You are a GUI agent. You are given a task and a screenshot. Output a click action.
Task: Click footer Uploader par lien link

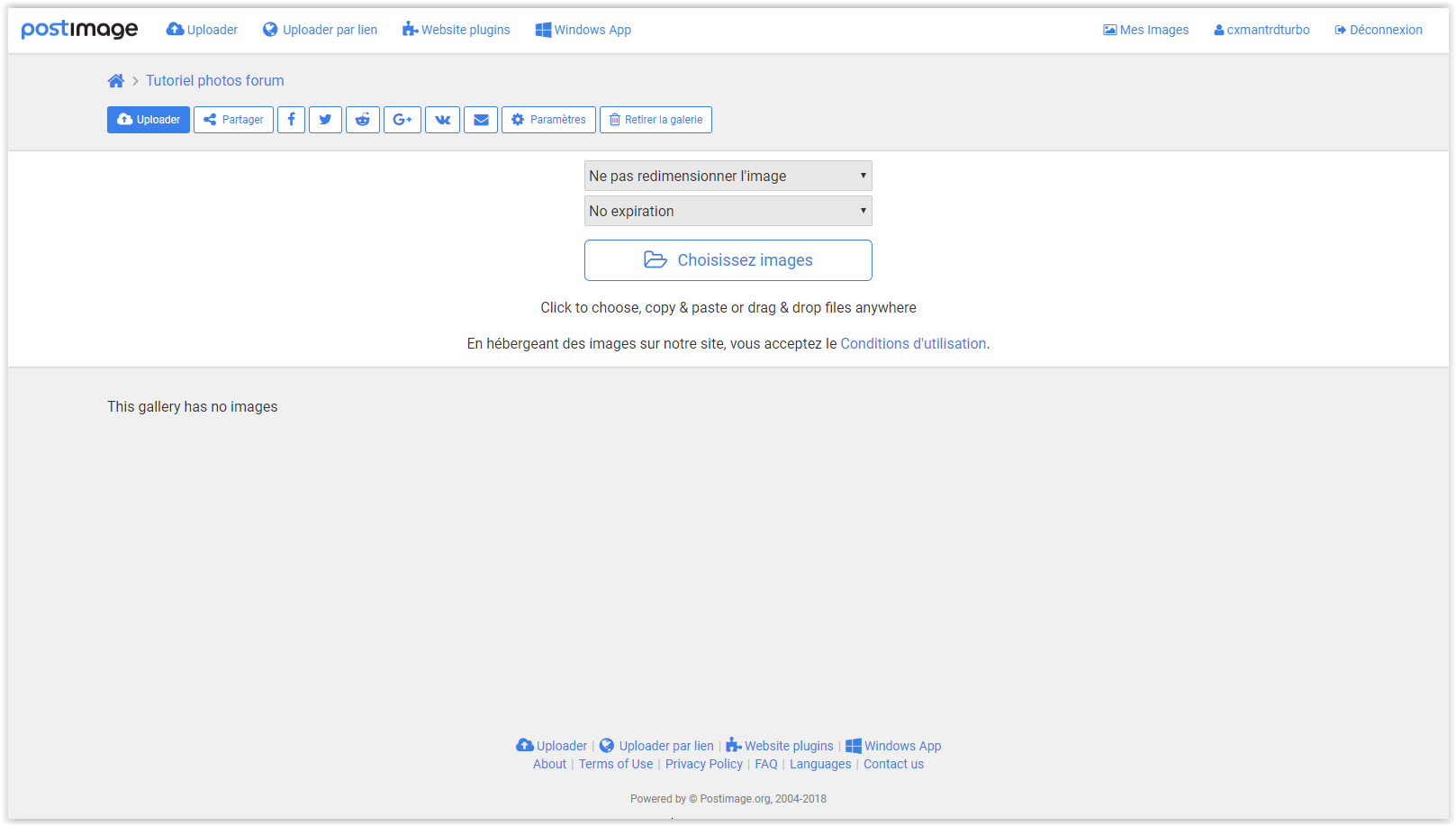click(x=656, y=746)
